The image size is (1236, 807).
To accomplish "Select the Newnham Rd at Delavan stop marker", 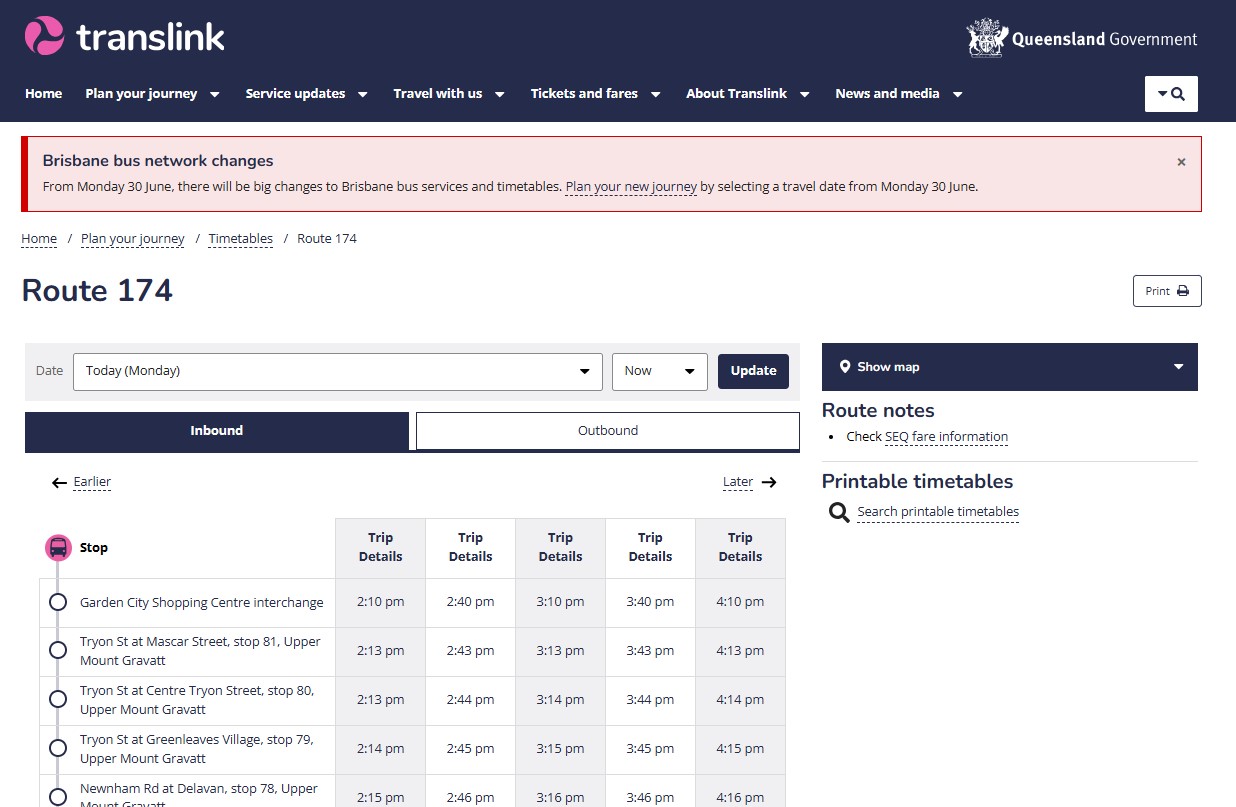I will (58, 797).
